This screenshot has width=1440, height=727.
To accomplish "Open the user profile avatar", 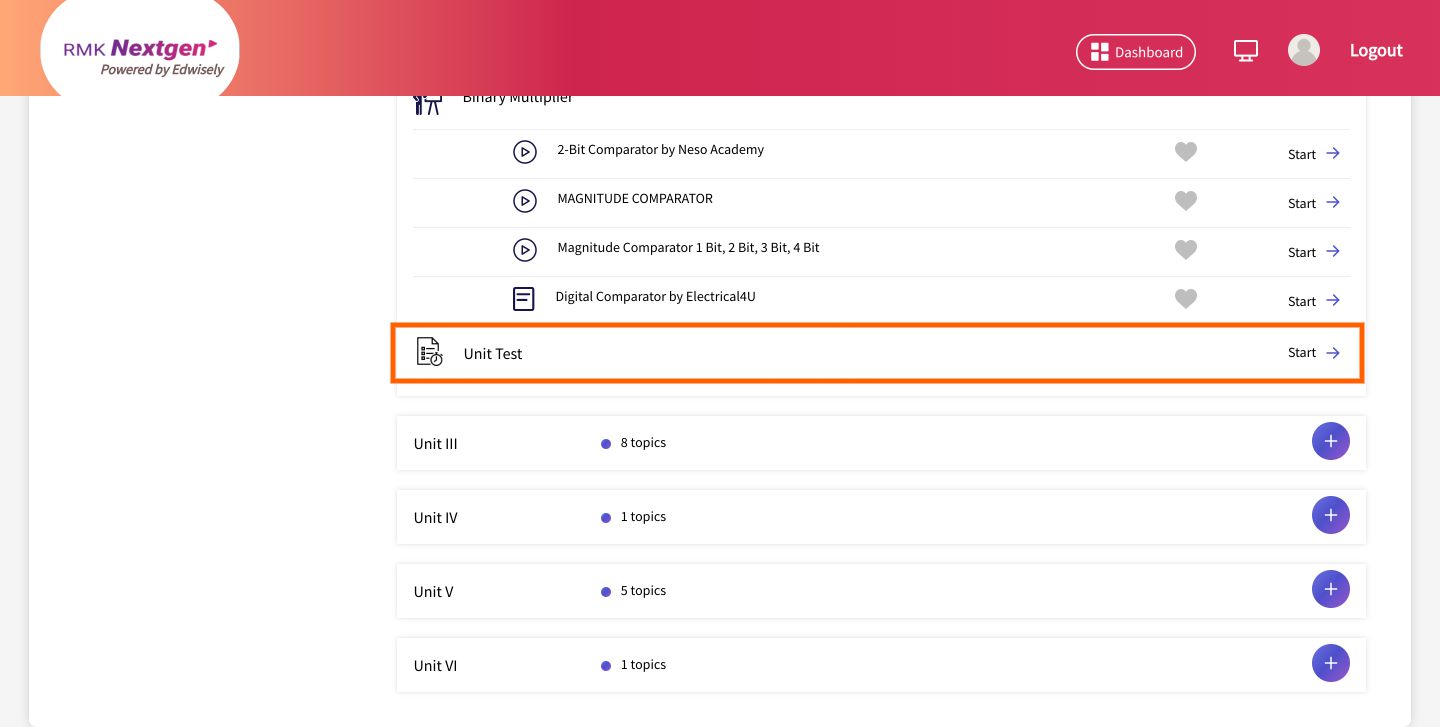I will 1304,50.
